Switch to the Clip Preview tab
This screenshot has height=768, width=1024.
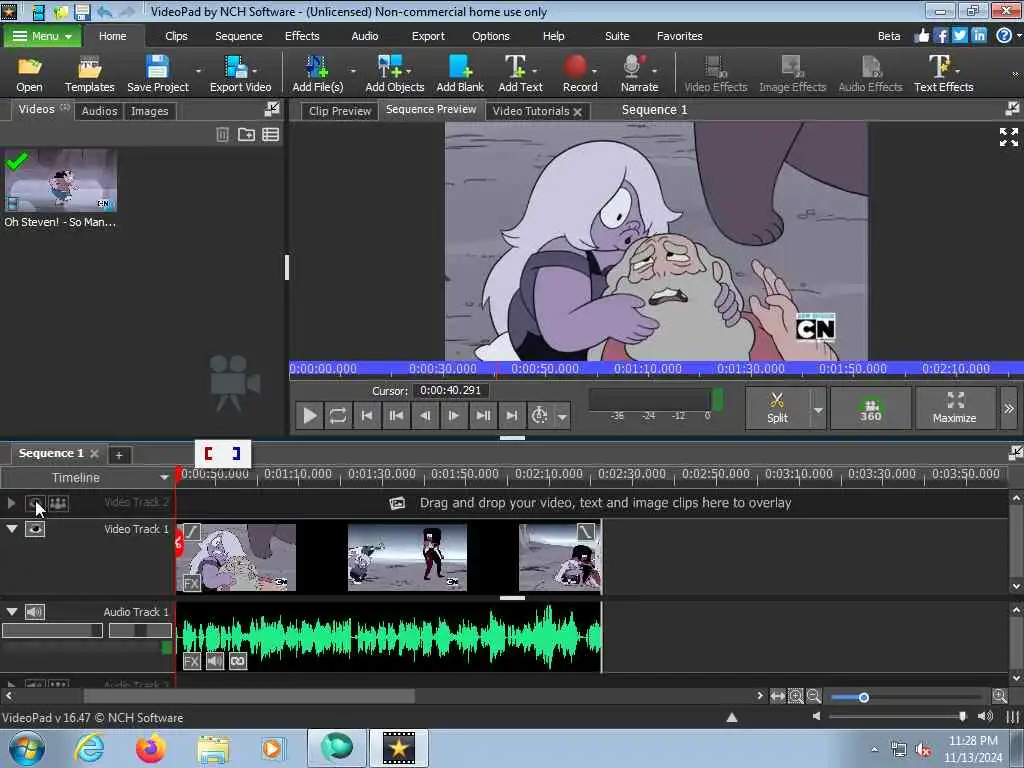click(340, 111)
